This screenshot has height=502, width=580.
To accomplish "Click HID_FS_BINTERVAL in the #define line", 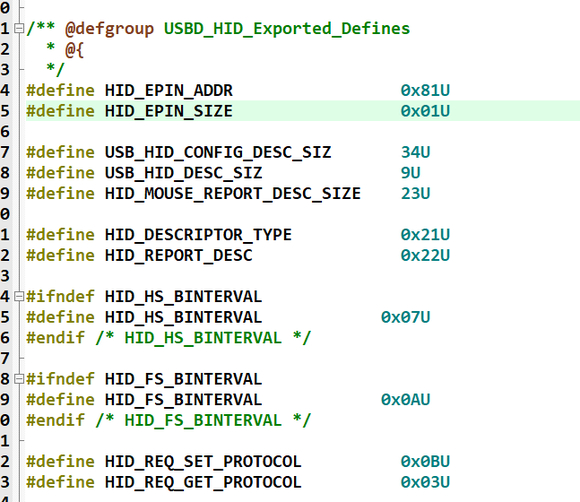I will click(183, 400).
